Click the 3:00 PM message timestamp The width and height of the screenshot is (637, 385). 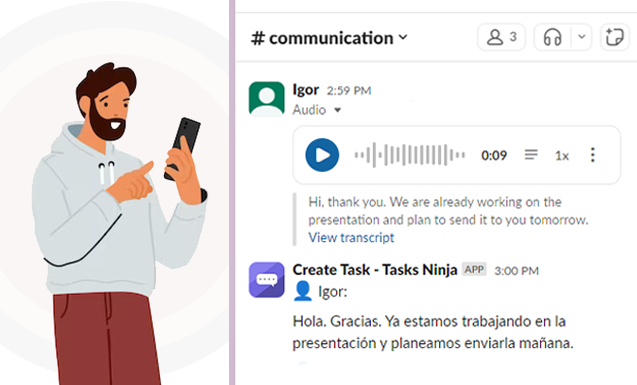[x=516, y=271]
